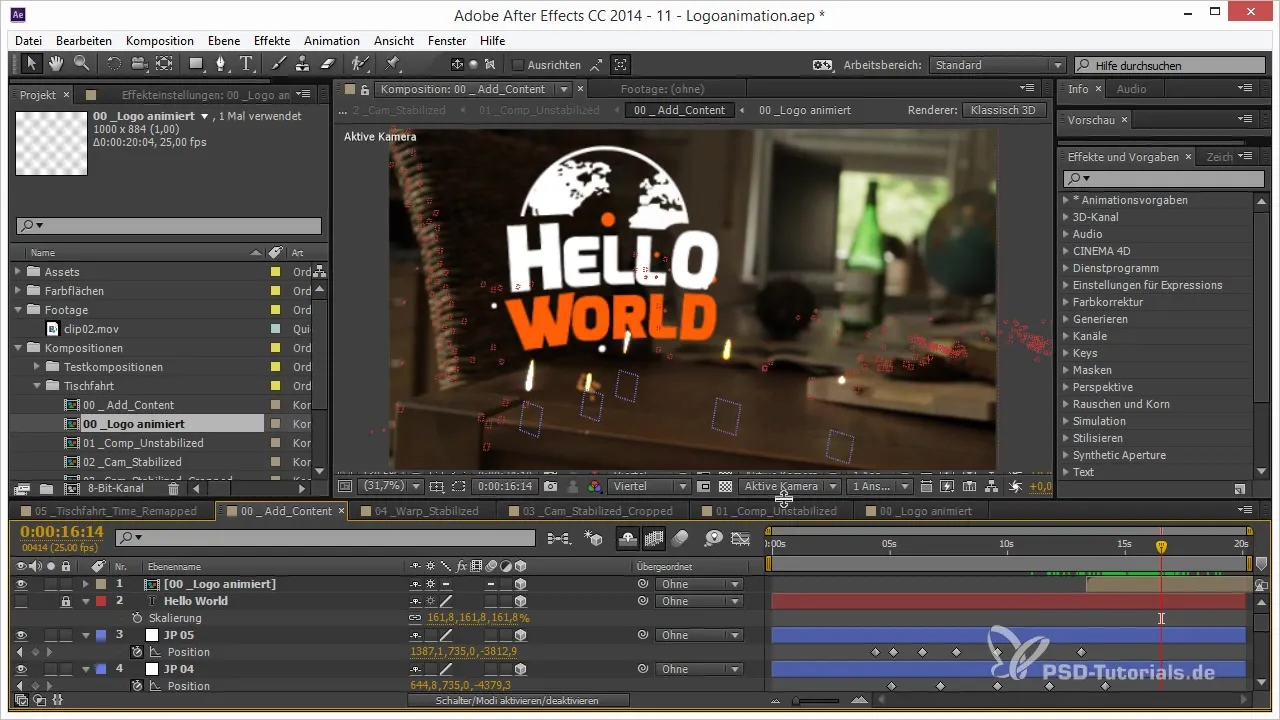The width and height of the screenshot is (1280, 720).
Task: Hide layer 1 Logo animiert eye
Action: pos(22,584)
